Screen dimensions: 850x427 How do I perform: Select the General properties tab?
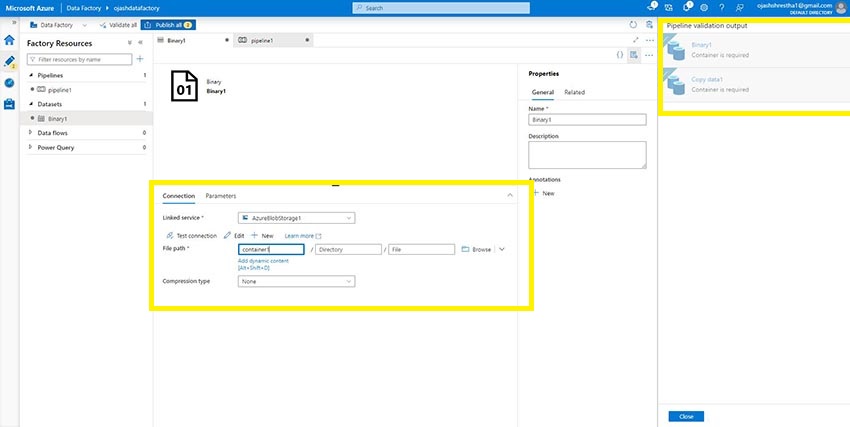click(543, 92)
